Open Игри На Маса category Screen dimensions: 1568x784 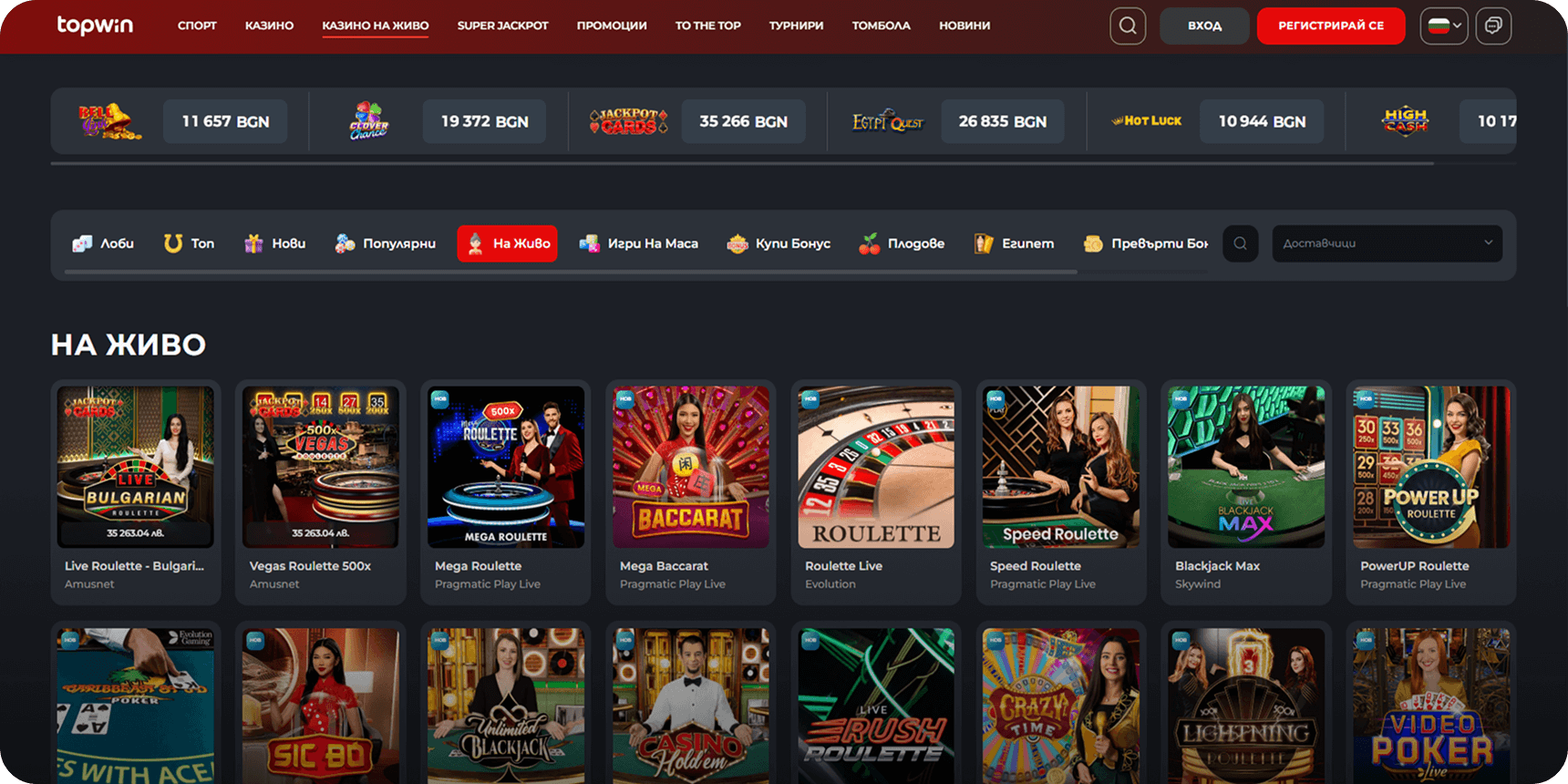[x=639, y=243]
